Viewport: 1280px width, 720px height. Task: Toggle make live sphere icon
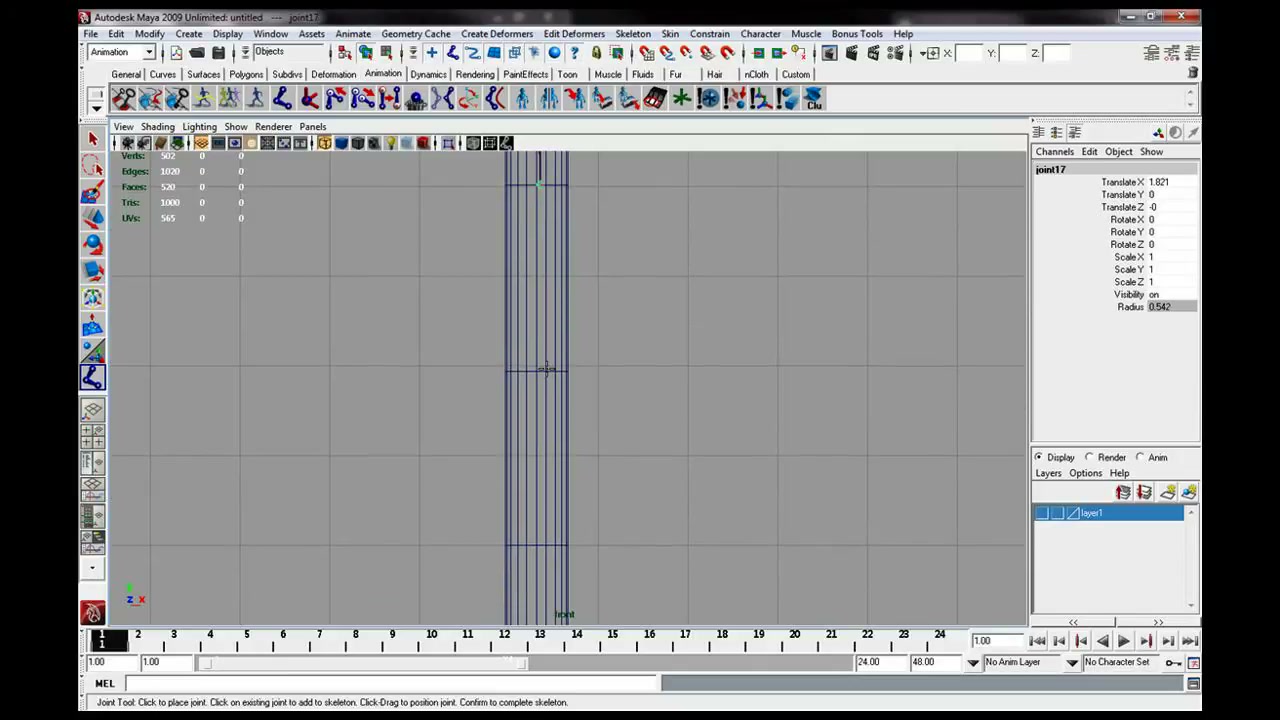(727, 53)
